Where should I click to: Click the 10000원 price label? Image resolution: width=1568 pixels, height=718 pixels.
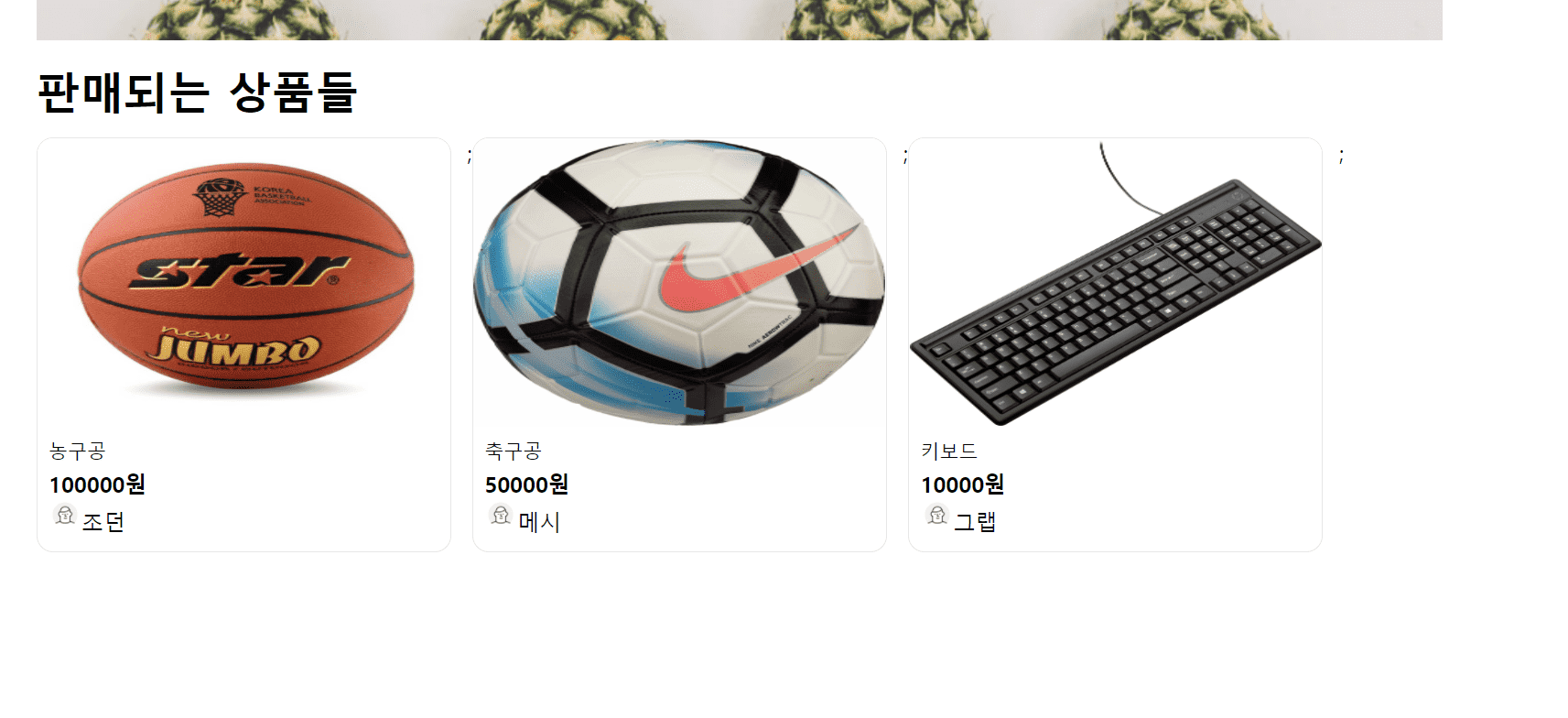(x=962, y=484)
